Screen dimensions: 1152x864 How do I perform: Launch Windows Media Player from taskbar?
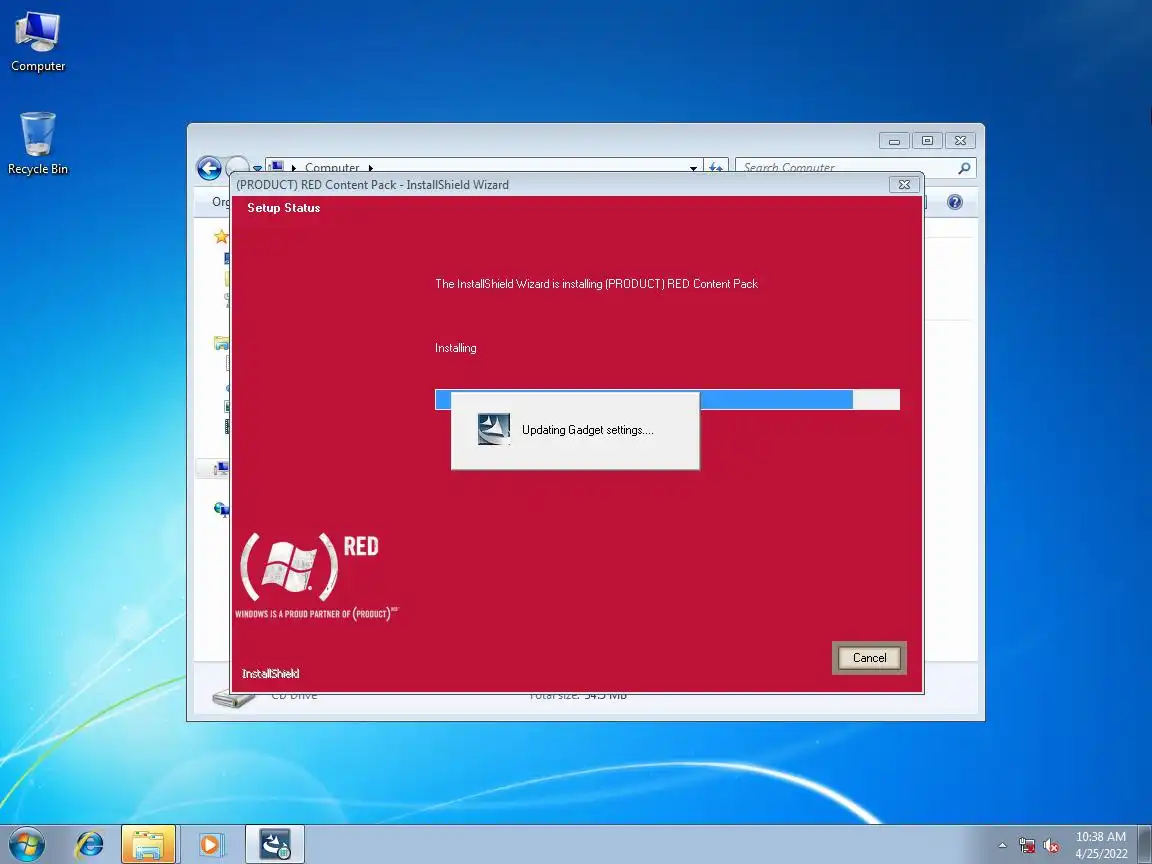coord(210,844)
